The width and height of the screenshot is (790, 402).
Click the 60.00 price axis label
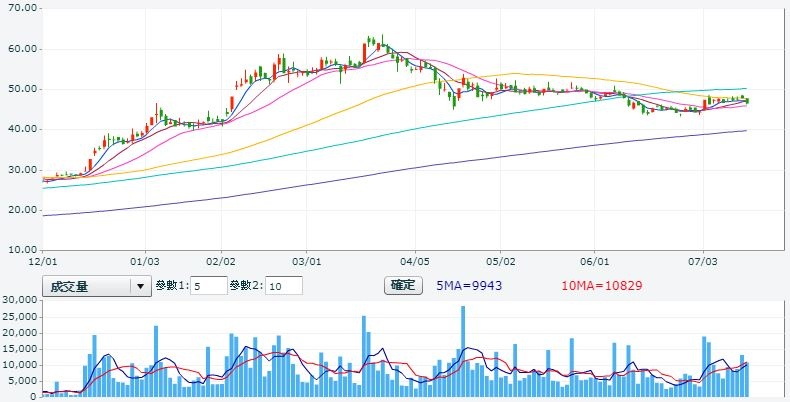[x=22, y=49]
